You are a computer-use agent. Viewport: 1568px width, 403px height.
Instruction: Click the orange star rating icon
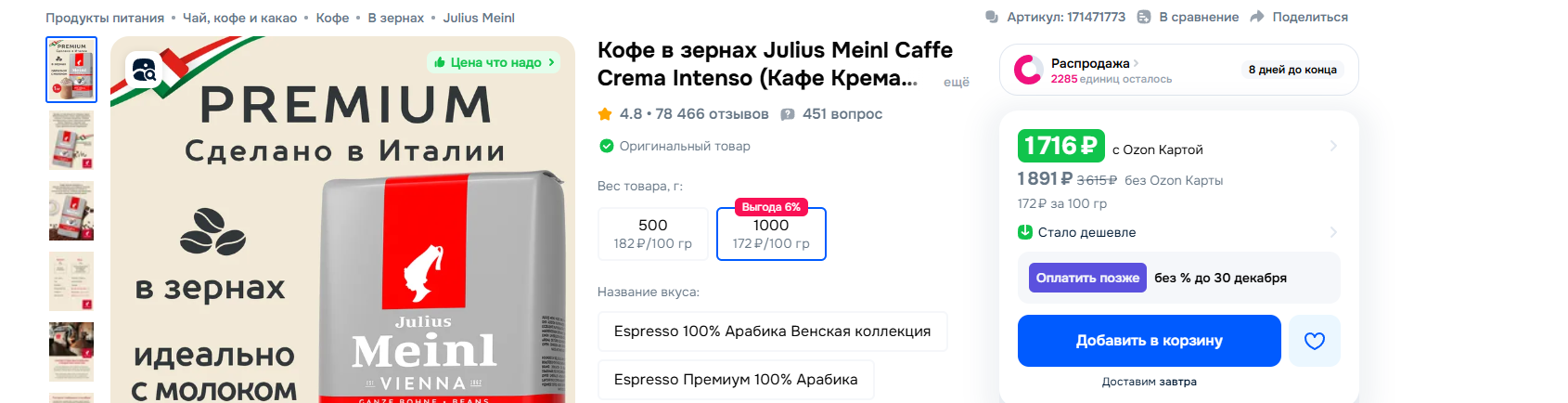605,114
